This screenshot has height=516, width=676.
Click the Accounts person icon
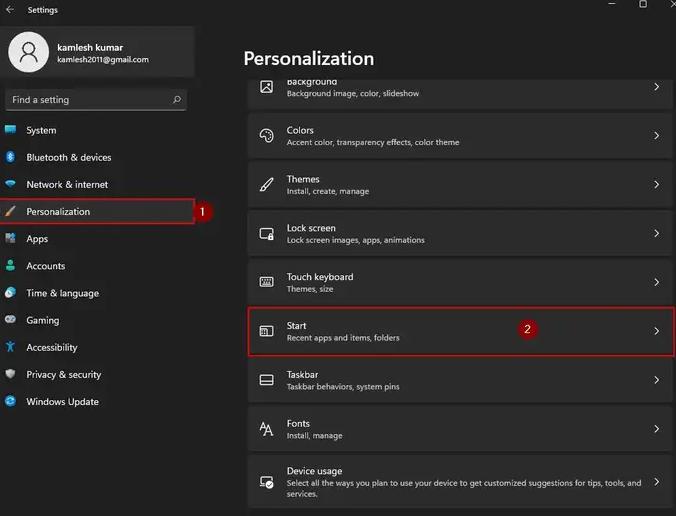[10, 265]
